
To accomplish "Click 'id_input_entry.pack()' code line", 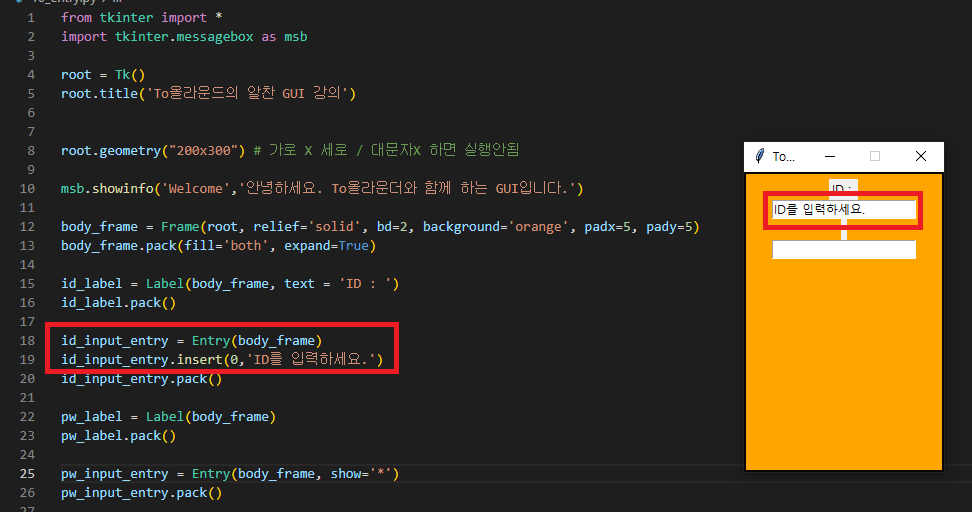I will coord(141,379).
